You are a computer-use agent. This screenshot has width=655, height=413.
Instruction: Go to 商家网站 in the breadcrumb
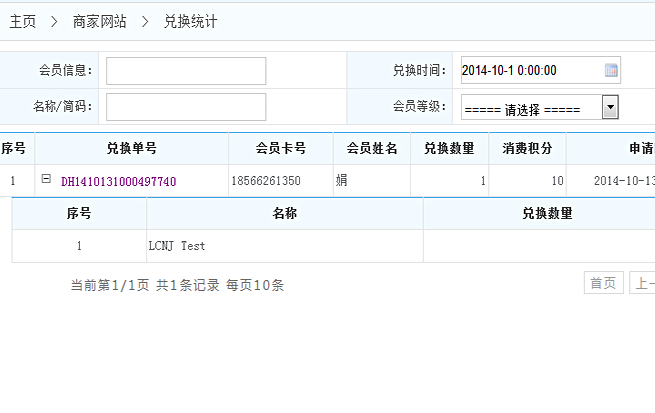pyautogui.click(x=99, y=21)
